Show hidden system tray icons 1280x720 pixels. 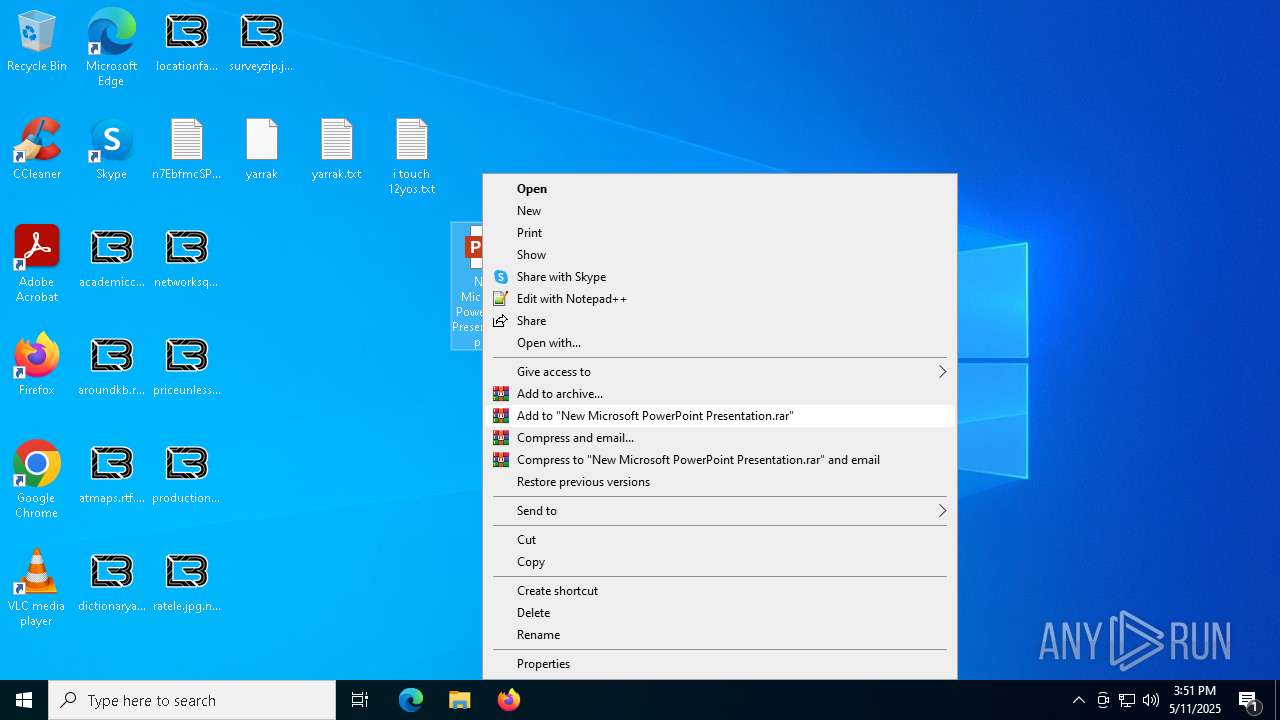pyautogui.click(x=1078, y=700)
